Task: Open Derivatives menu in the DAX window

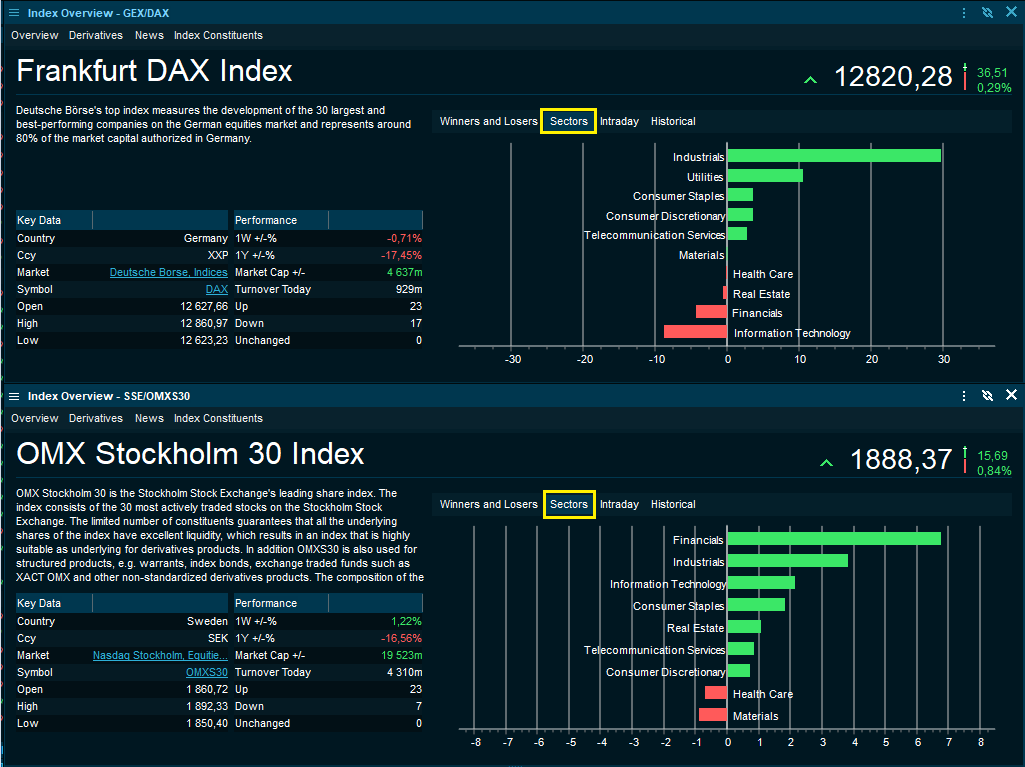Action: point(96,35)
